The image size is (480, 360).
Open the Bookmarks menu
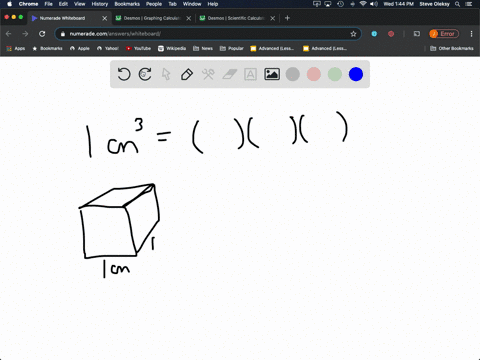tap(127, 4)
